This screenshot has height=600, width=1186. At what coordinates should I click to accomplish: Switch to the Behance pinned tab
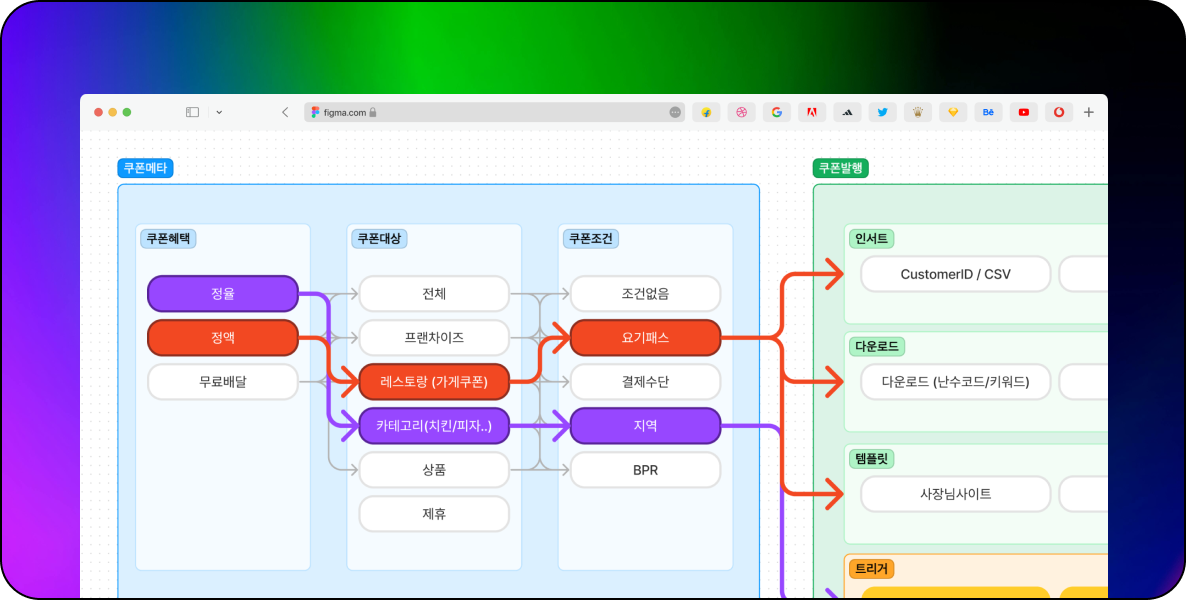pos(988,113)
